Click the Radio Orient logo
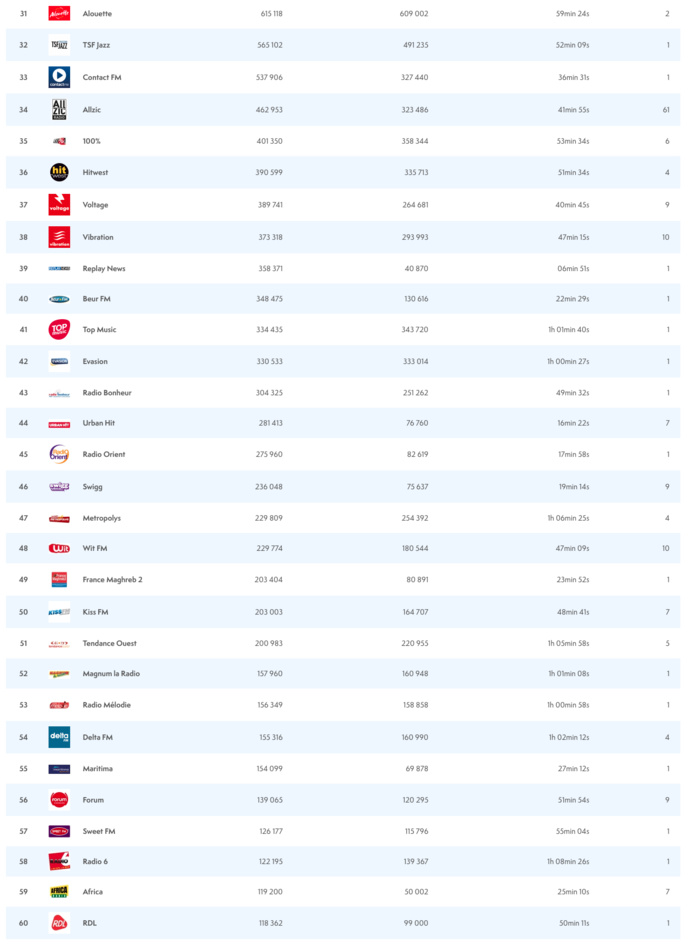Screen dimensions: 689x944 pos(59,454)
